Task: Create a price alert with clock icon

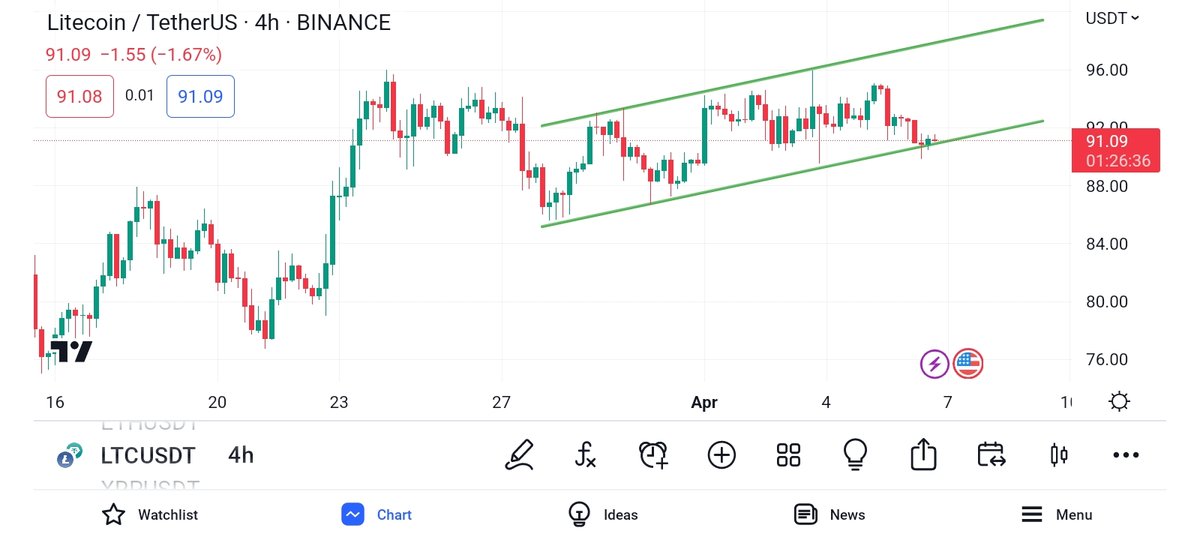Action: 653,455
